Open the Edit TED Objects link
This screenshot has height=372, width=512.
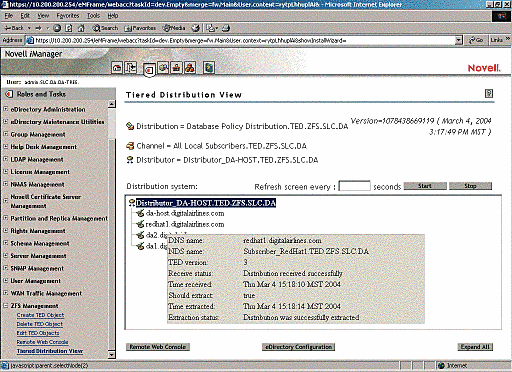coord(38,333)
